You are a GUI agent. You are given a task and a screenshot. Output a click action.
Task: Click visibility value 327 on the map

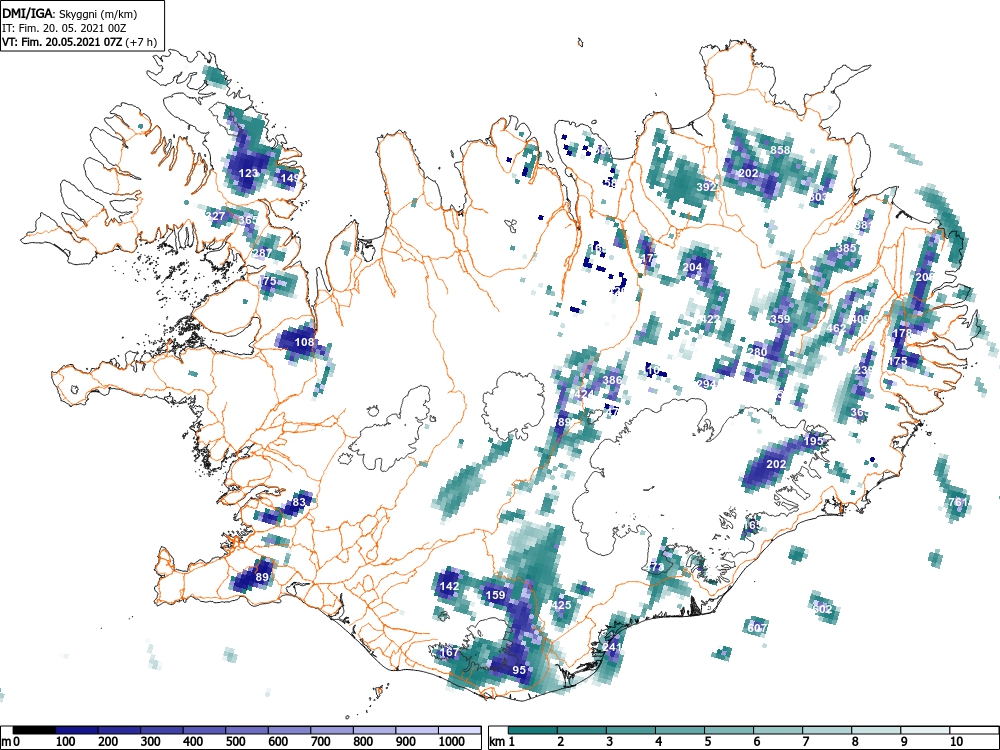point(216,216)
